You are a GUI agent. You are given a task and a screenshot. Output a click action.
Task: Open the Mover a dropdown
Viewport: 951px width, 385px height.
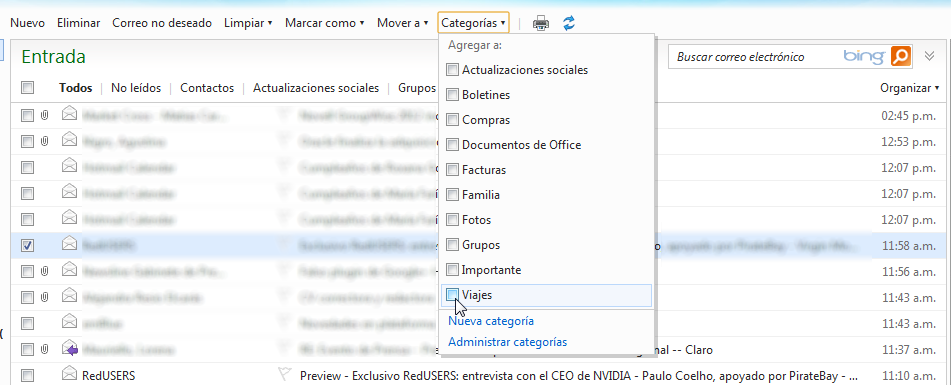(x=403, y=24)
